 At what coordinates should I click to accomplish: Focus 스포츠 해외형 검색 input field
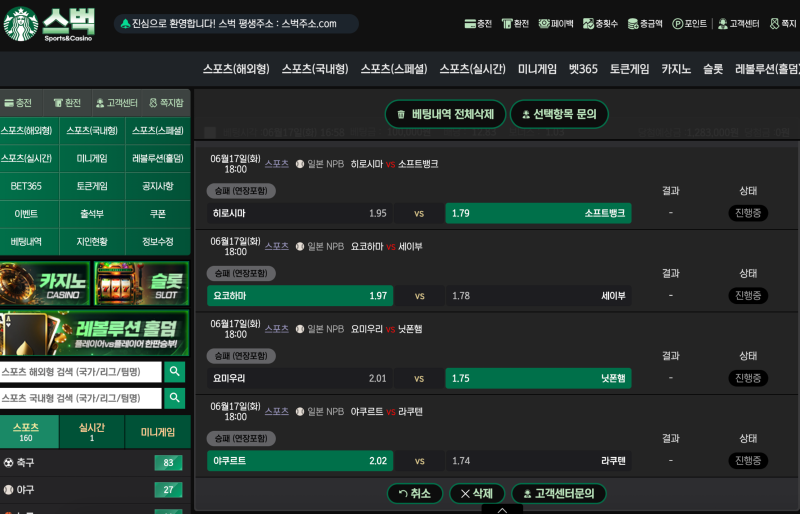pyautogui.click(x=81, y=372)
